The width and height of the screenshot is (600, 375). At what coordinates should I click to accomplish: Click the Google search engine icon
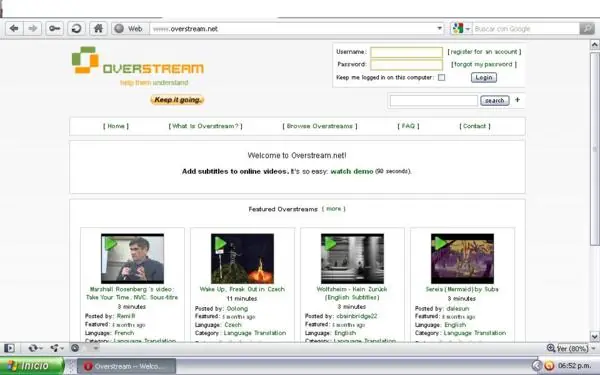pyautogui.click(x=457, y=28)
